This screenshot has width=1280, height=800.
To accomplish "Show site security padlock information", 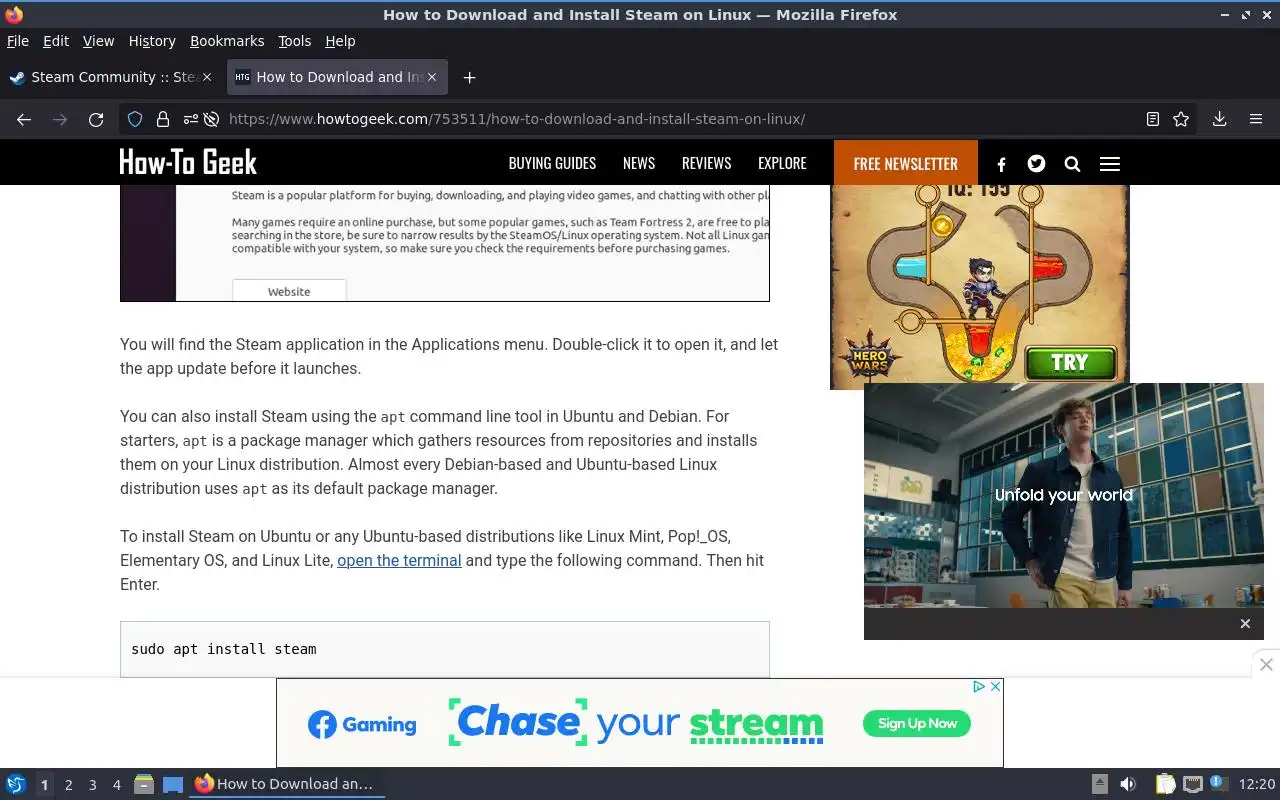I will click(x=163, y=119).
